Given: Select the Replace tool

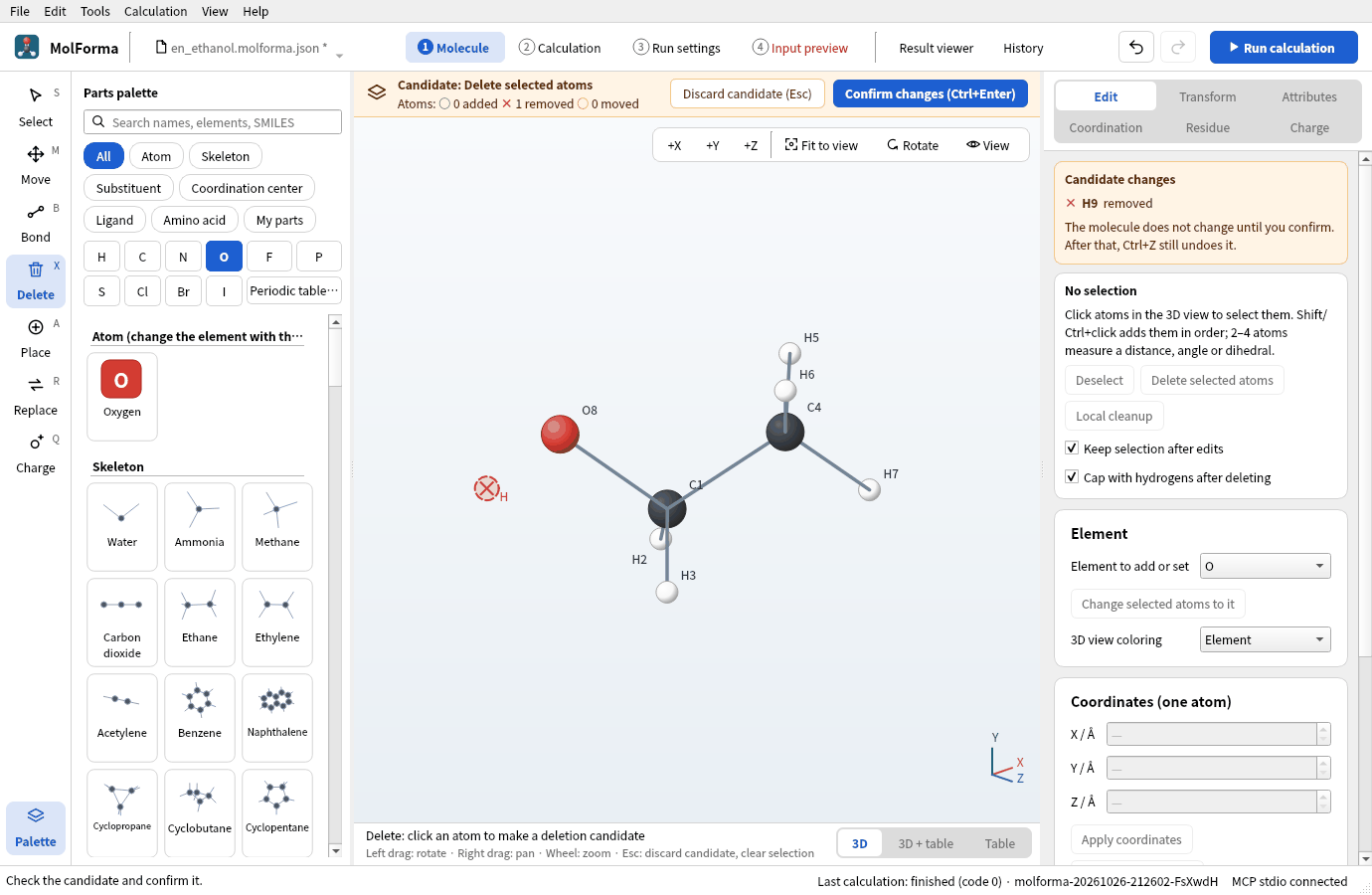Looking at the screenshot, I should (36, 396).
